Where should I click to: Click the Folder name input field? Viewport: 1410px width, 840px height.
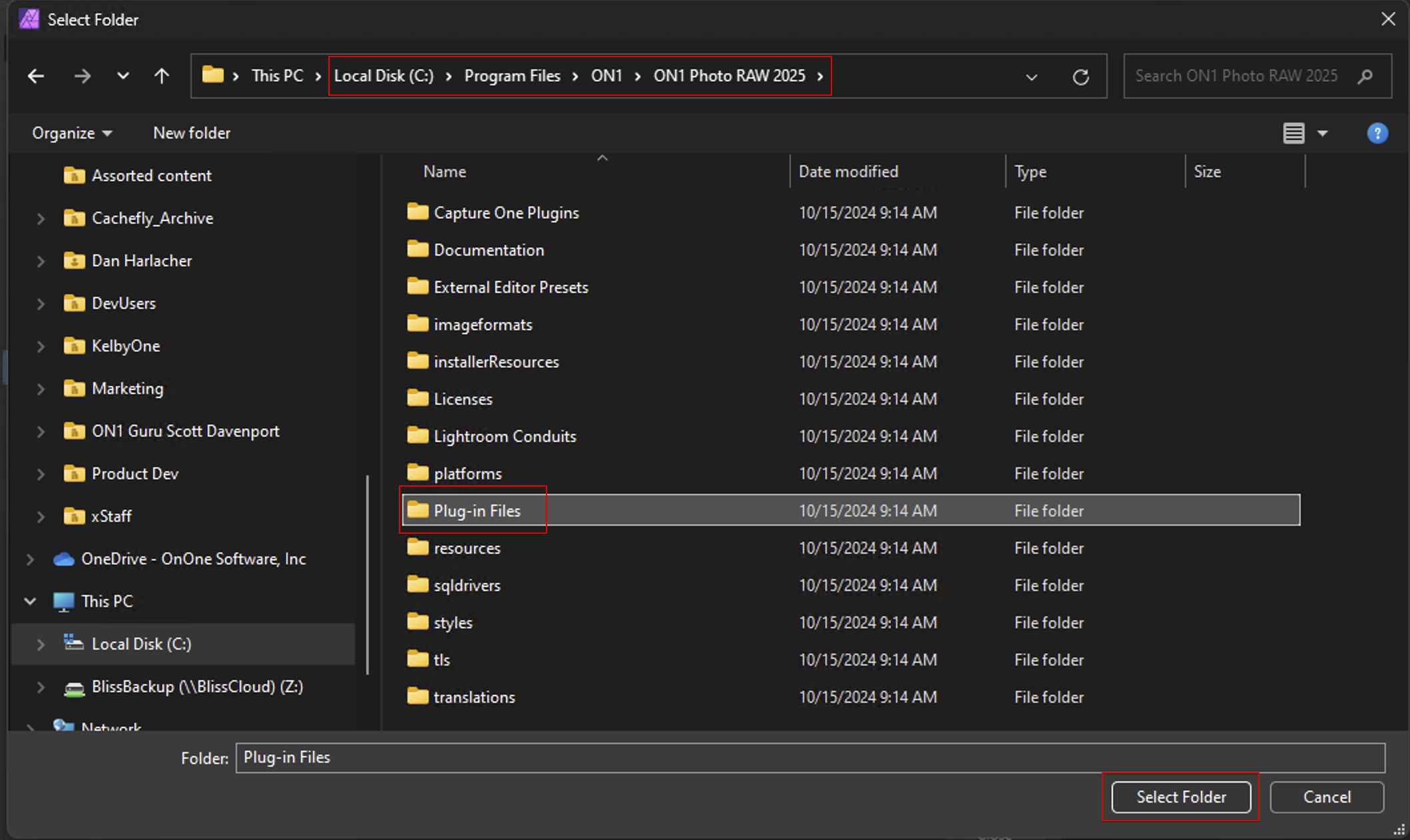point(810,757)
